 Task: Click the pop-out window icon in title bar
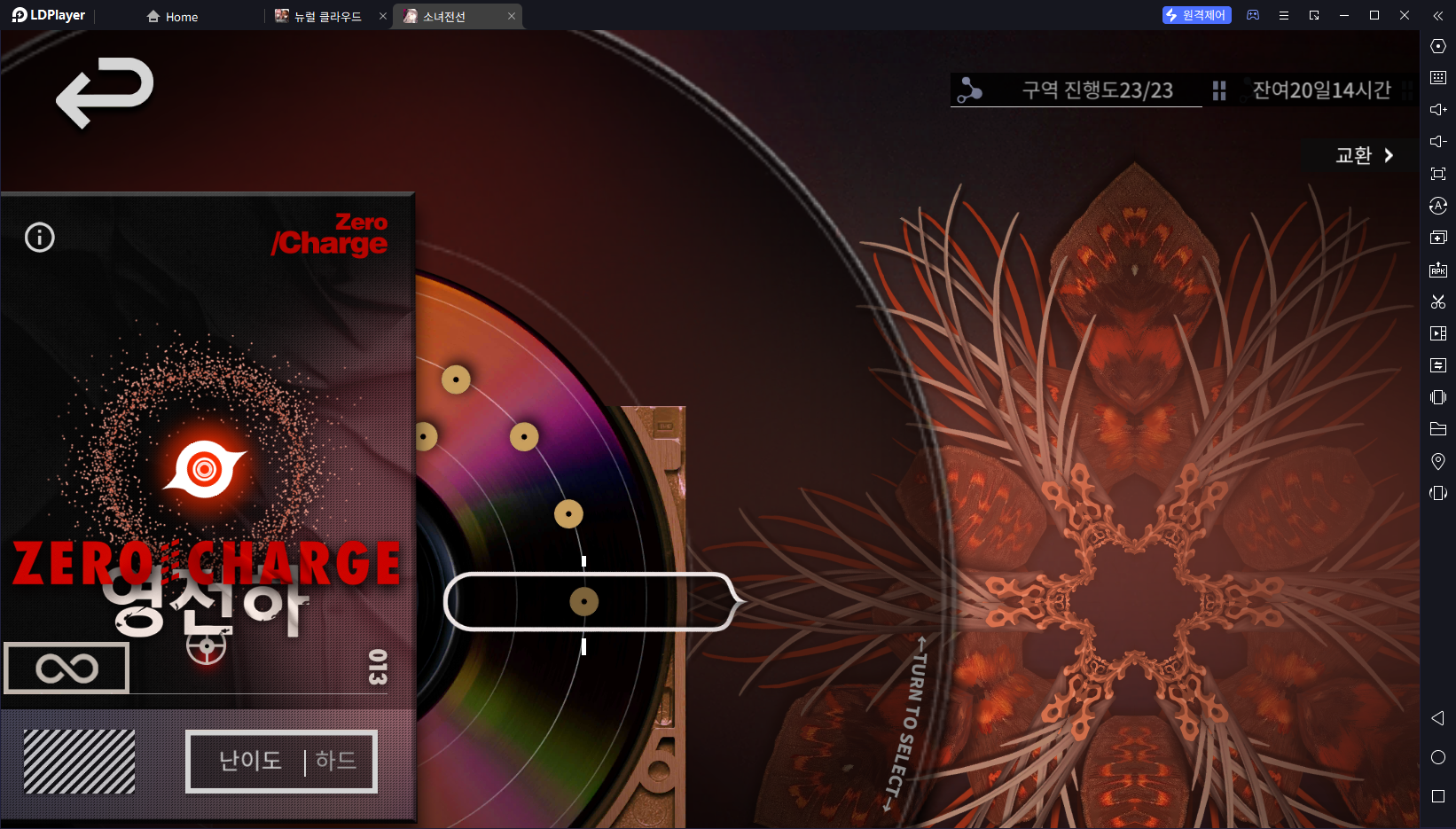pos(1314,15)
